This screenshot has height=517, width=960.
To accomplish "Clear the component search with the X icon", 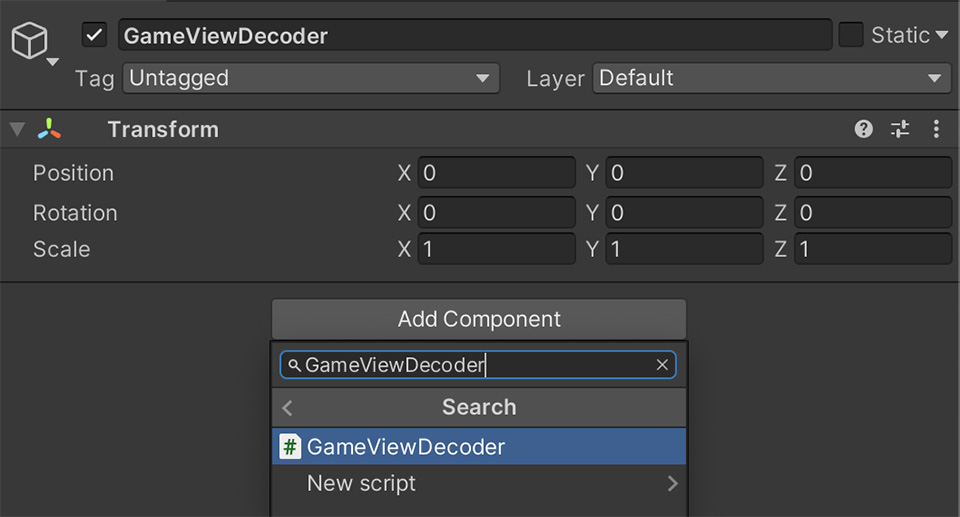I will point(662,365).
